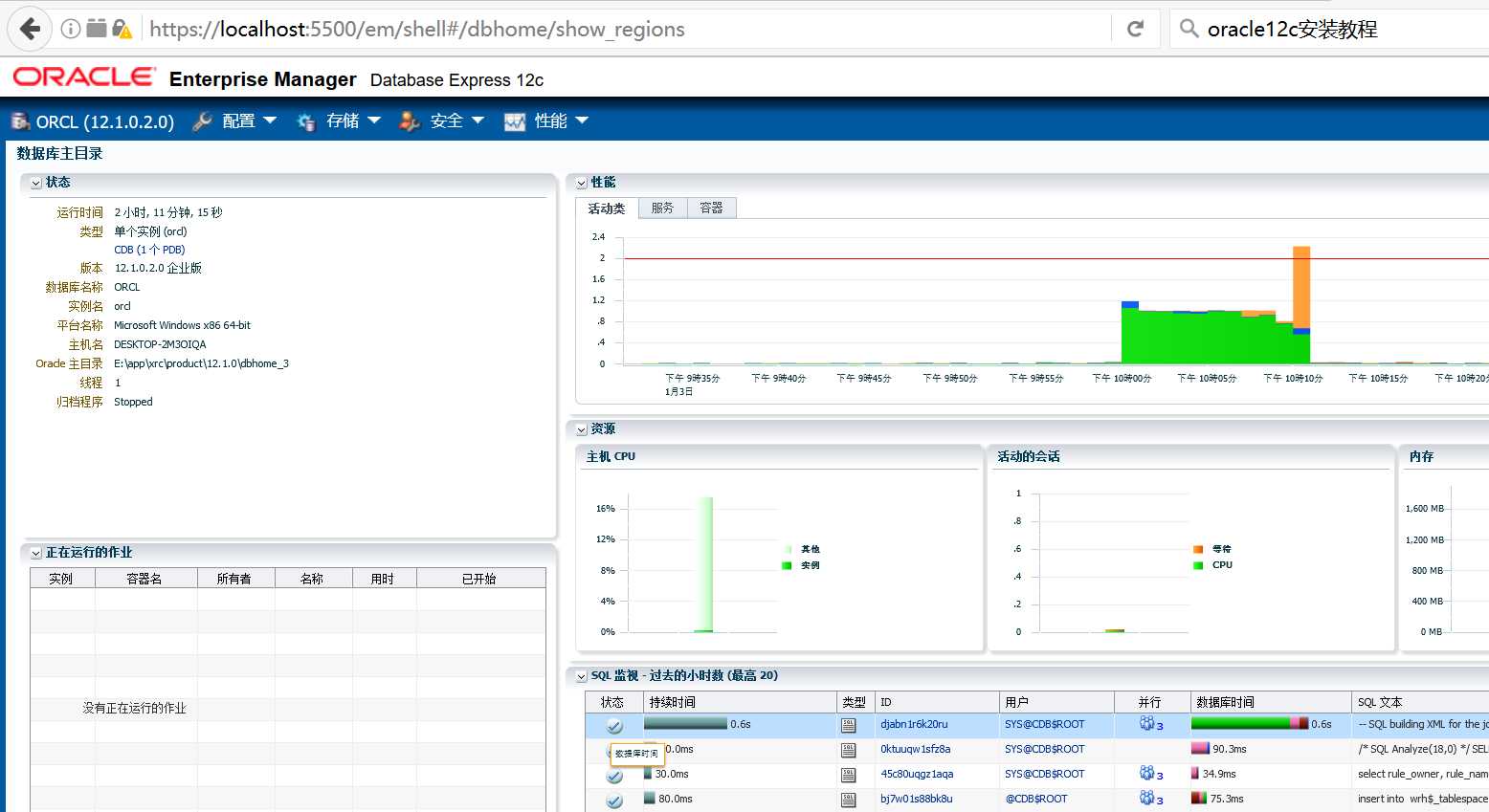Open SQL ID djabn1r6k20ru link
Viewport: 1489px width, 812px height.
914,725
